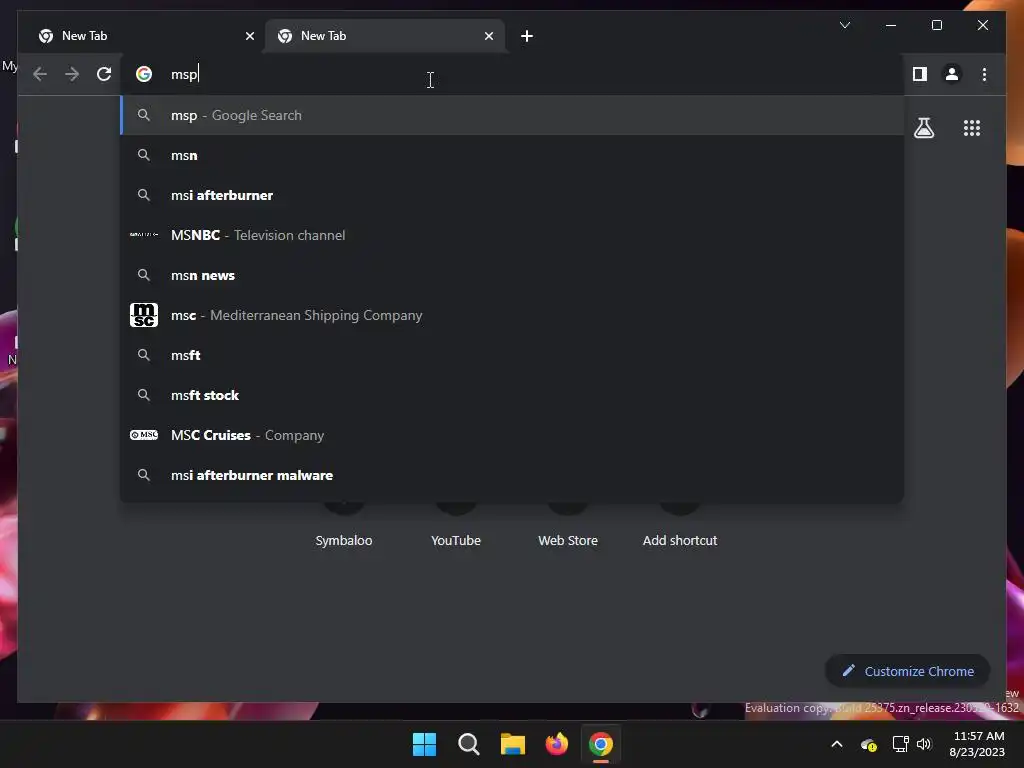This screenshot has height=768, width=1024.
Task: Open File Explorer from the taskbar
Action: click(513, 744)
